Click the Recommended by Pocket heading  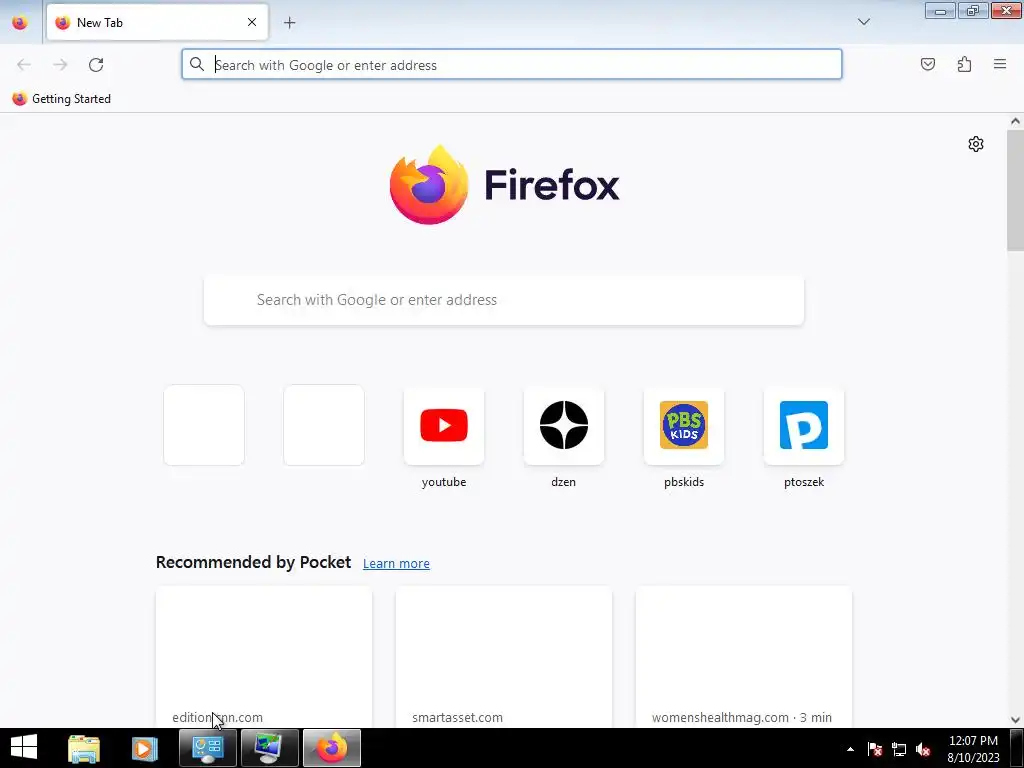pos(253,562)
